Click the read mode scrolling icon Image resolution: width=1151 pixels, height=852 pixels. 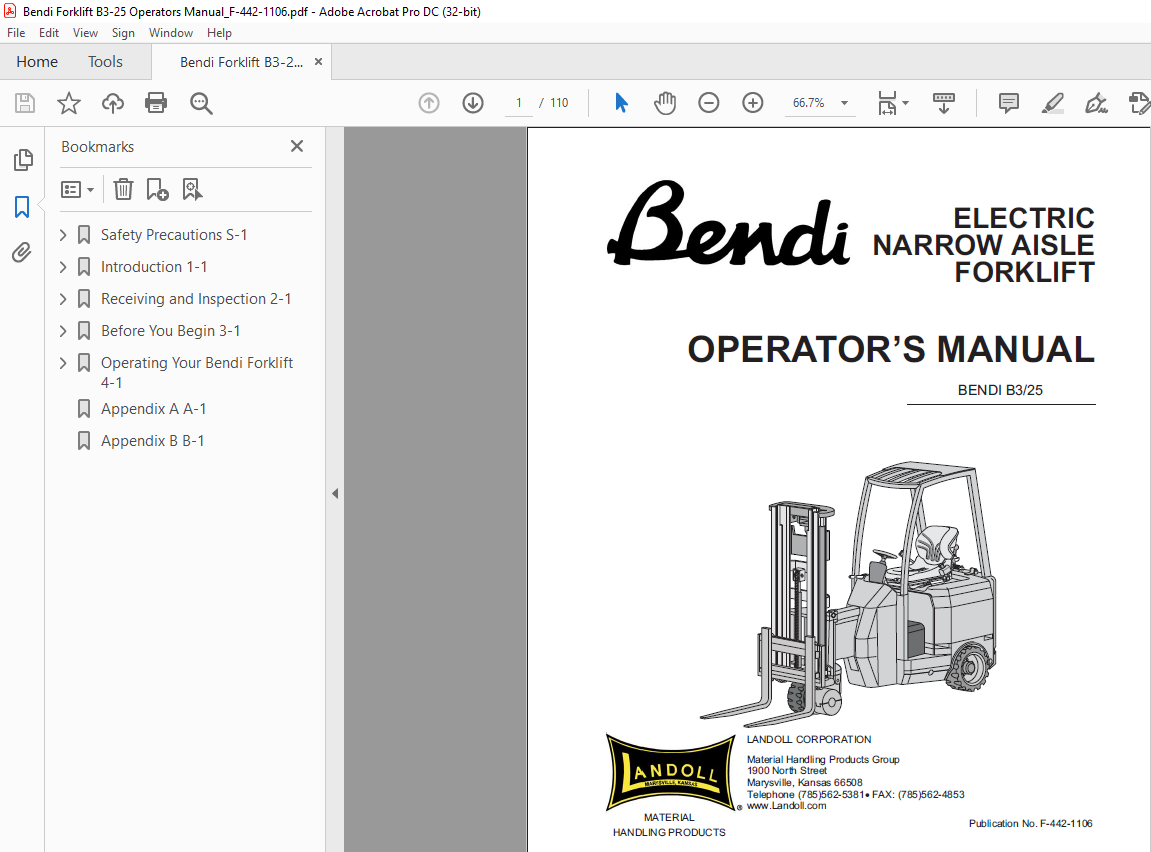point(944,103)
